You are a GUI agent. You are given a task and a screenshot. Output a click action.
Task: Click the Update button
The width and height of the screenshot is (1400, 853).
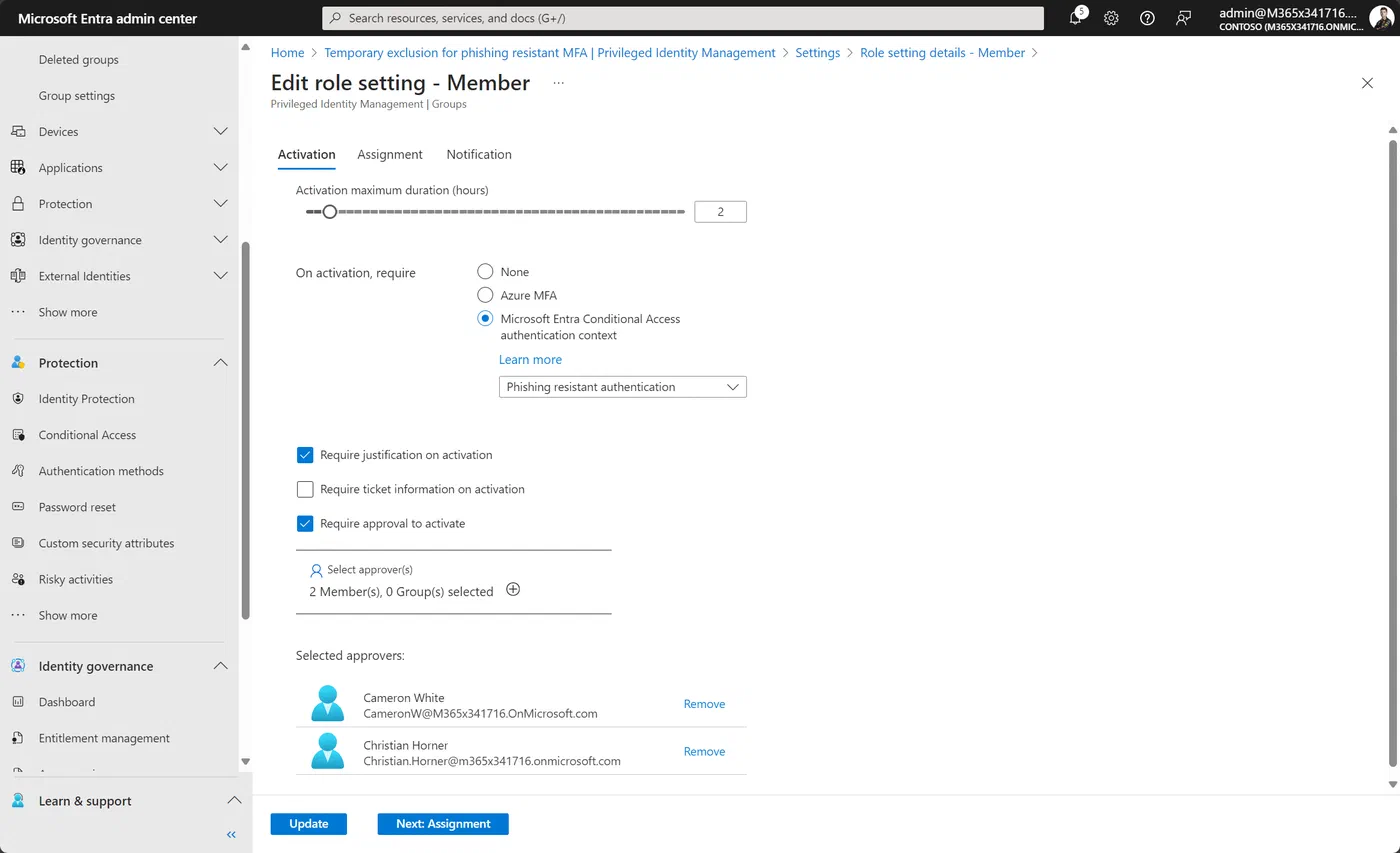[x=309, y=824]
